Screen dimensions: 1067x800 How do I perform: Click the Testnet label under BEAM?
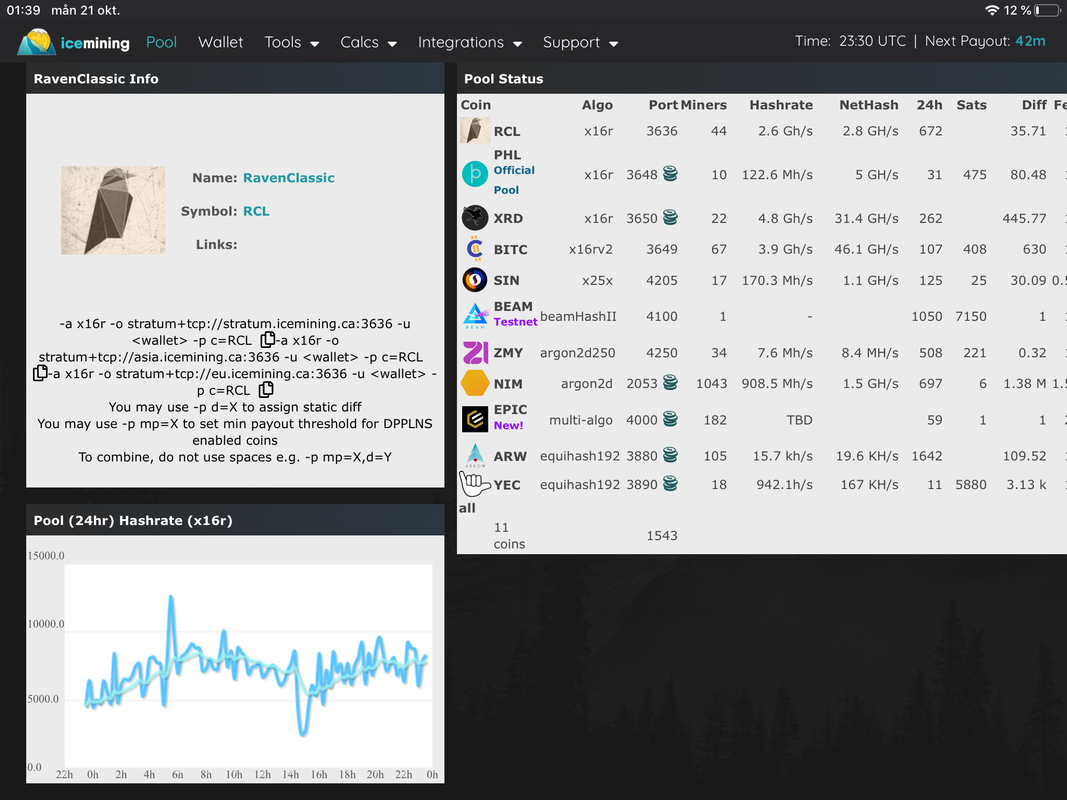click(x=515, y=322)
